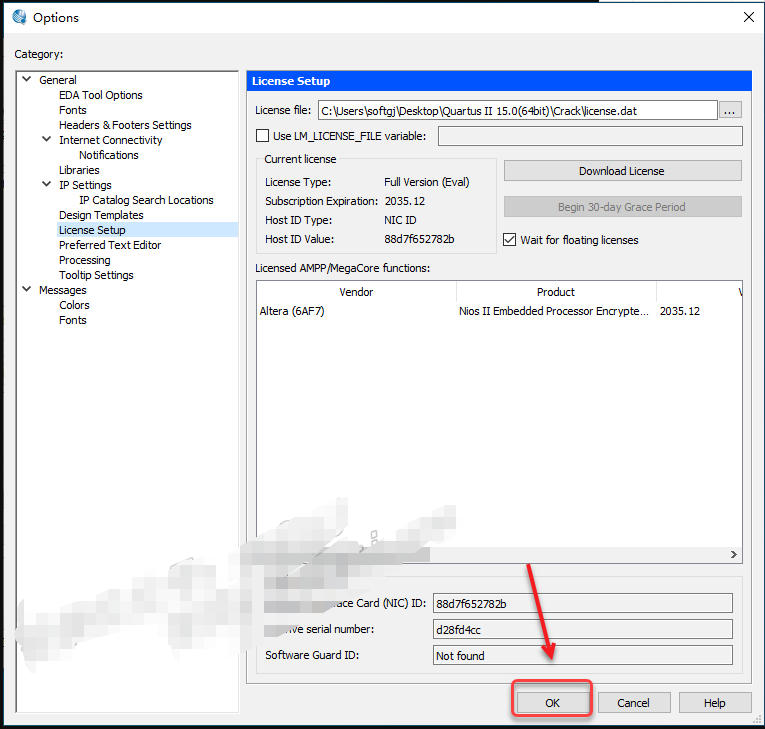Select Headers & Footers Settings
The width and height of the screenshot is (765, 729).
[125, 125]
